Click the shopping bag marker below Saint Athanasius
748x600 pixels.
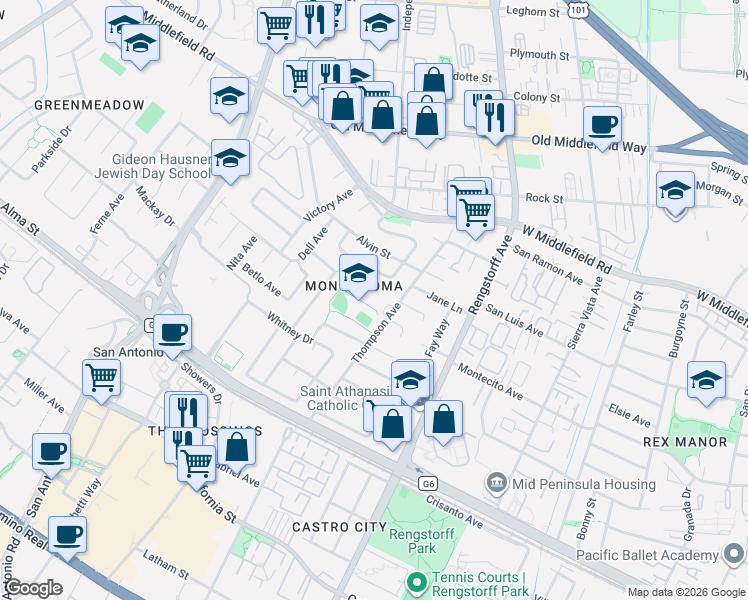pos(392,426)
